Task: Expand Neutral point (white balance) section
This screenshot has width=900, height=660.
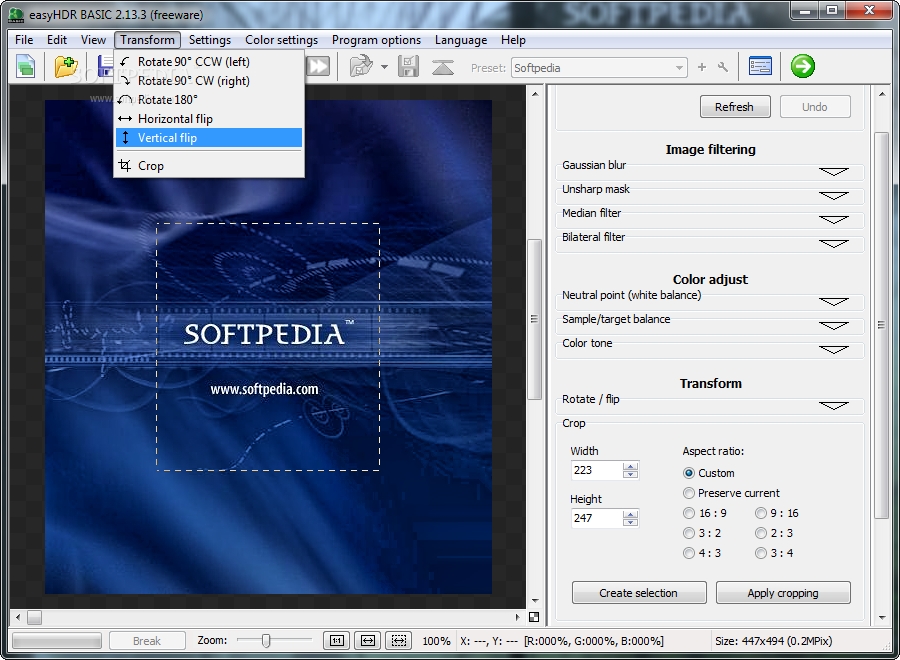Action: click(833, 302)
